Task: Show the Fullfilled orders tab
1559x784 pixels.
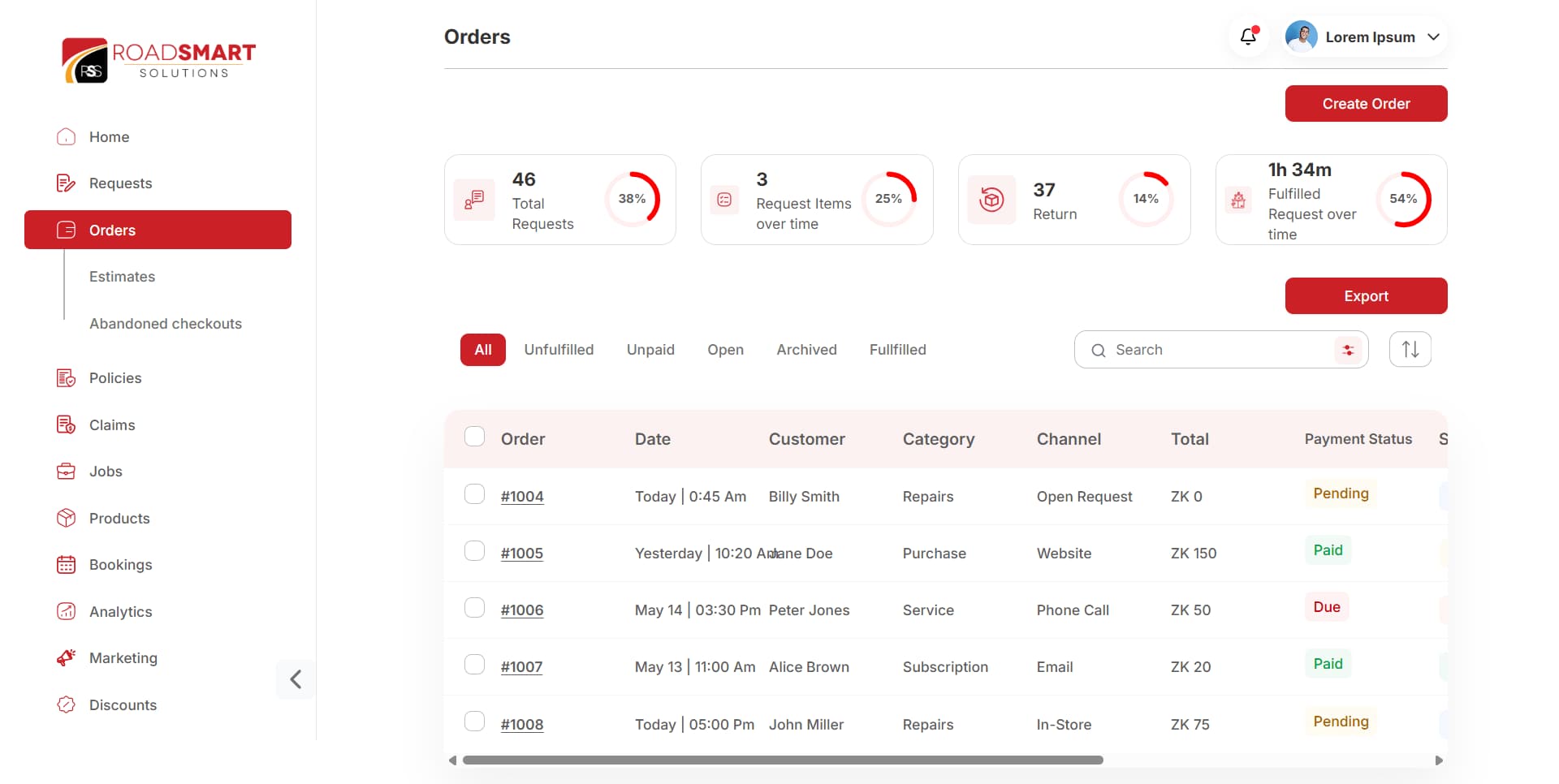Action: (897, 350)
